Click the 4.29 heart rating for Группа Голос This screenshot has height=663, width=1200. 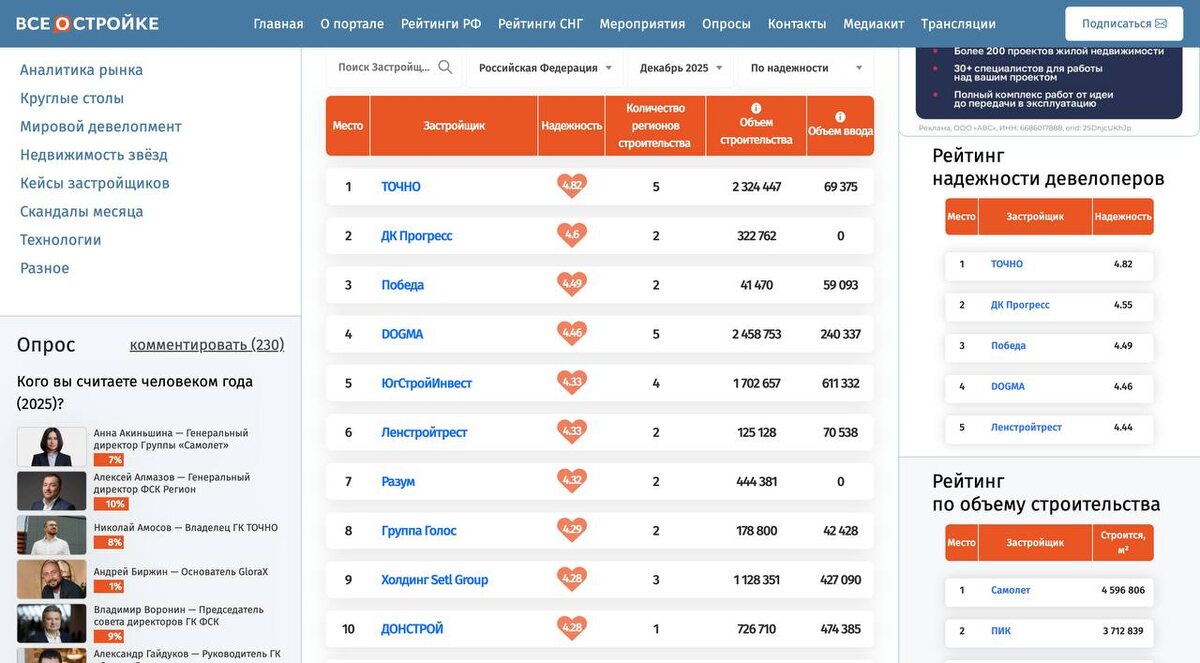pos(572,529)
